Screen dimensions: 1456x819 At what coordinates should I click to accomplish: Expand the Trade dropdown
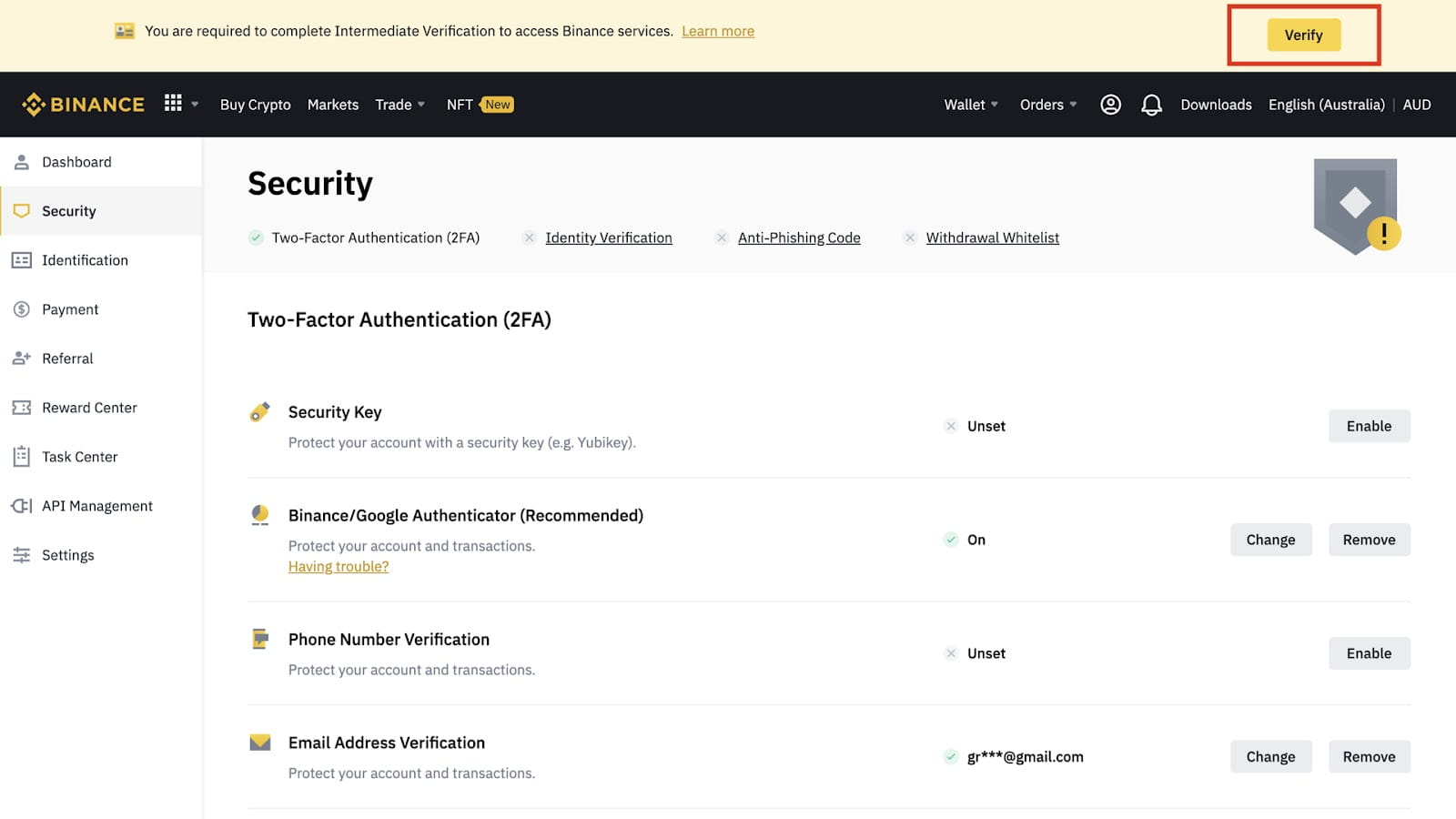click(x=400, y=105)
